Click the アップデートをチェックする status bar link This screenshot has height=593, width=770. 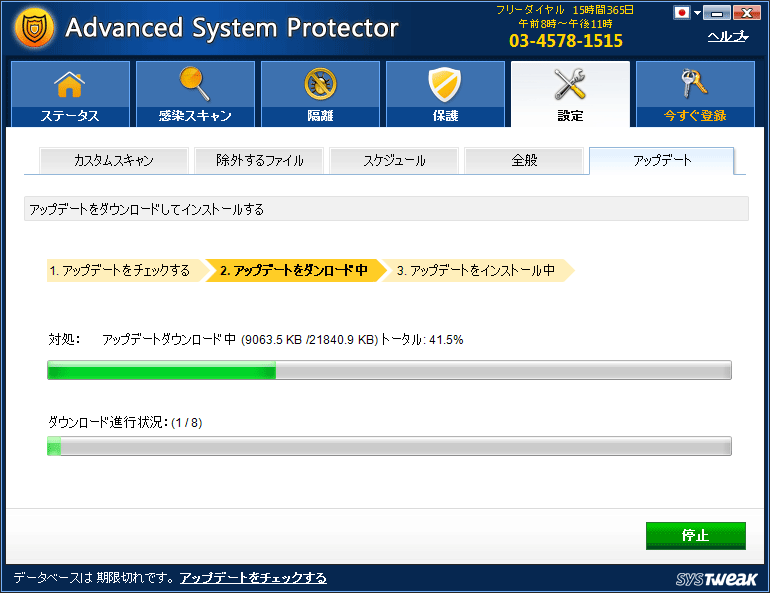[x=253, y=578]
